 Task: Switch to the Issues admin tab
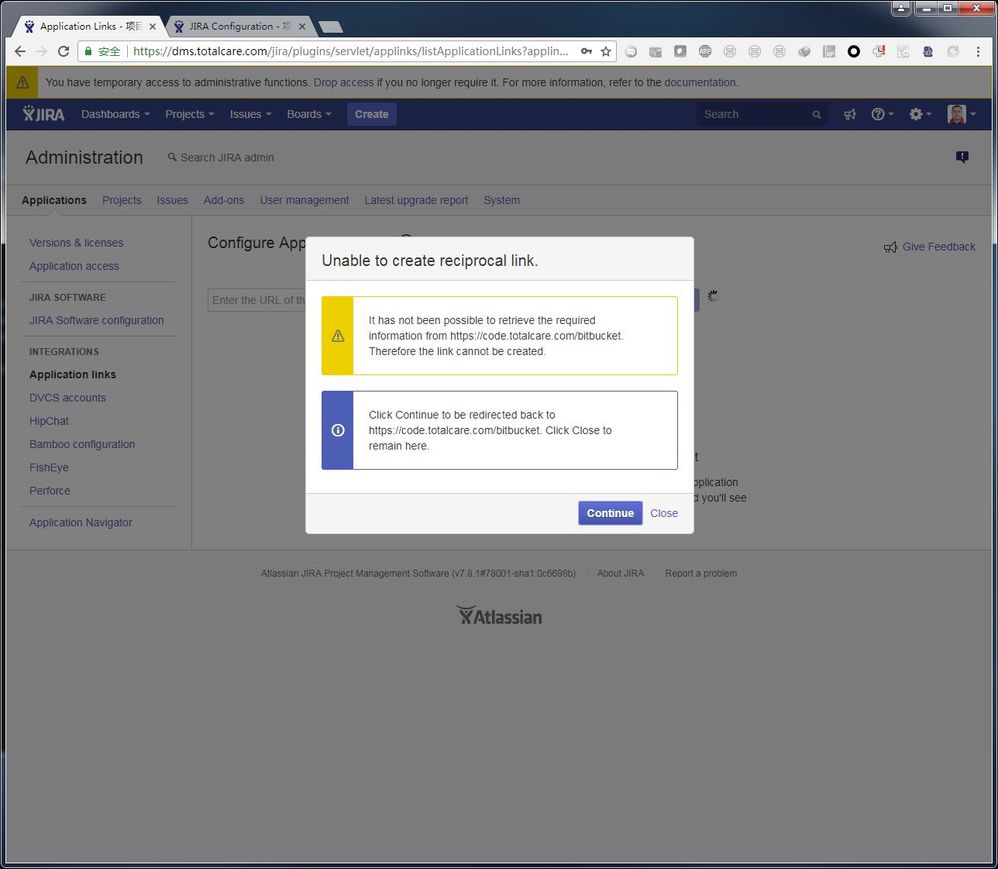[172, 200]
